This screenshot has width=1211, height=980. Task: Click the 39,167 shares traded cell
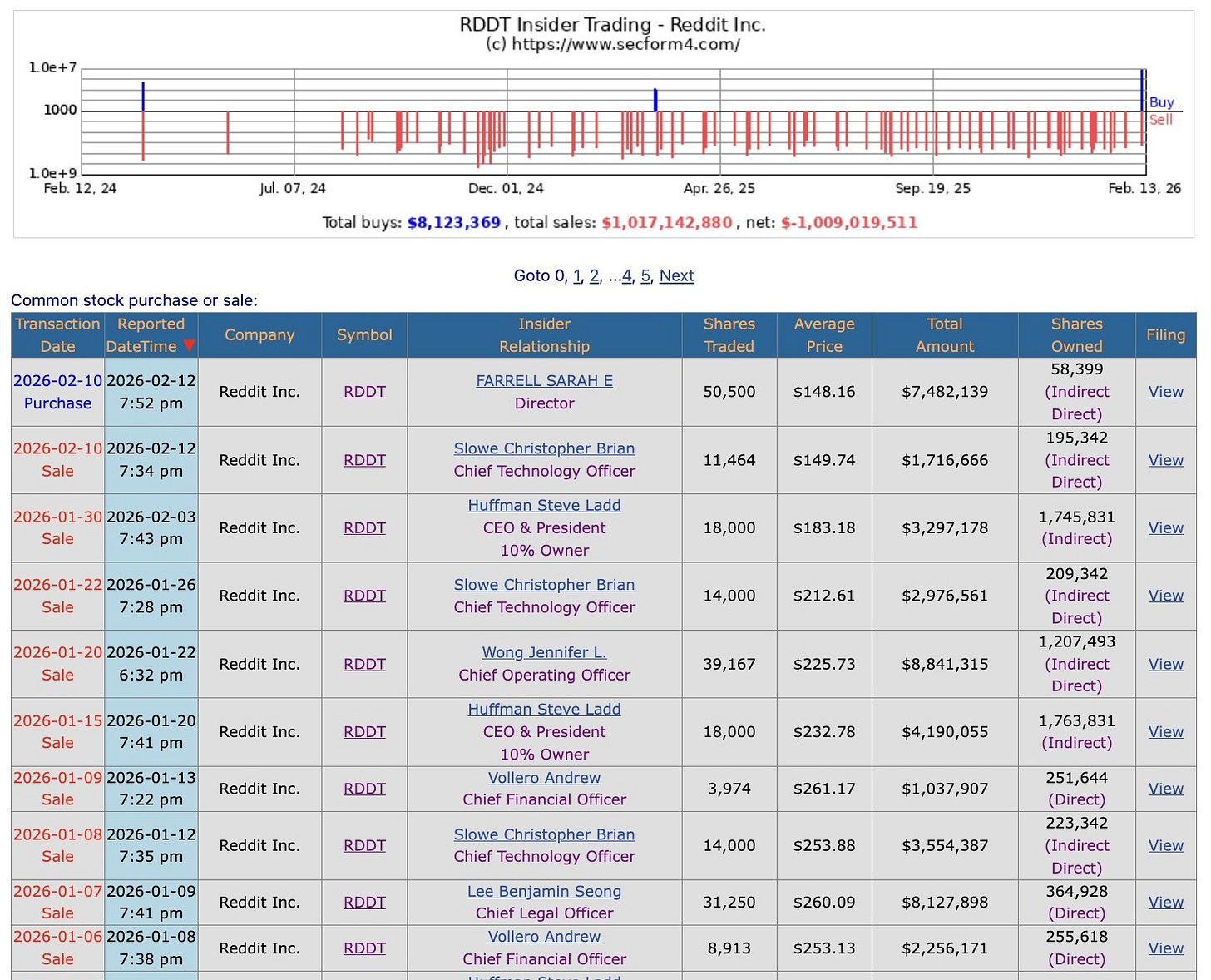pos(729,664)
